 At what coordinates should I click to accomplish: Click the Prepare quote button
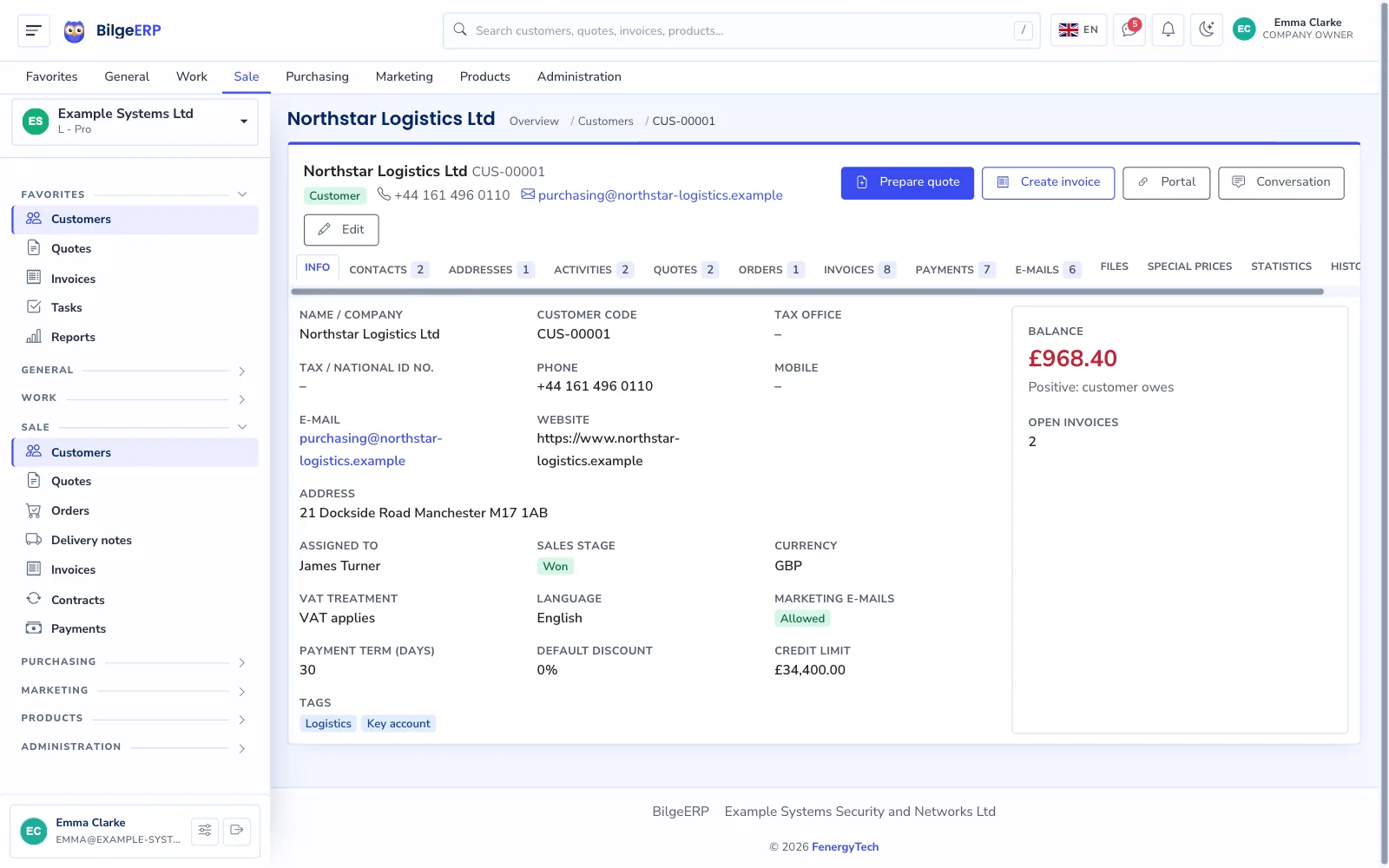pos(907,182)
